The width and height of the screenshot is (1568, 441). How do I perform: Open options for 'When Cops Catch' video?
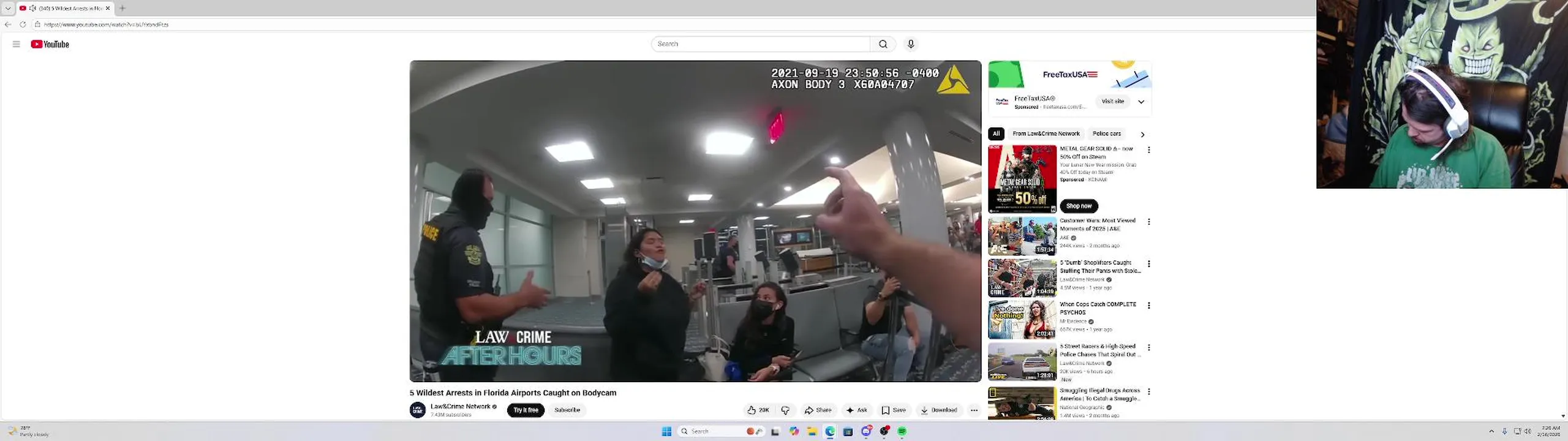[1148, 305]
